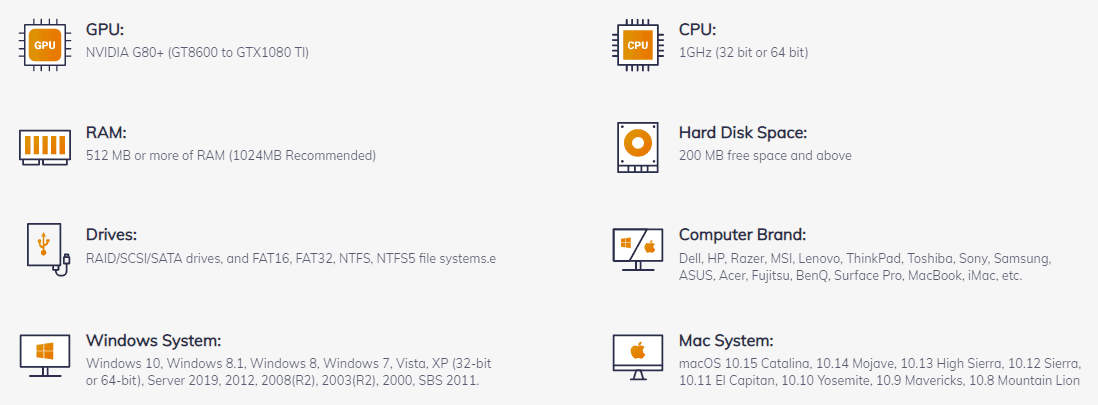Click the orange GPU chip icon
The width and height of the screenshot is (1098, 405).
(45, 45)
